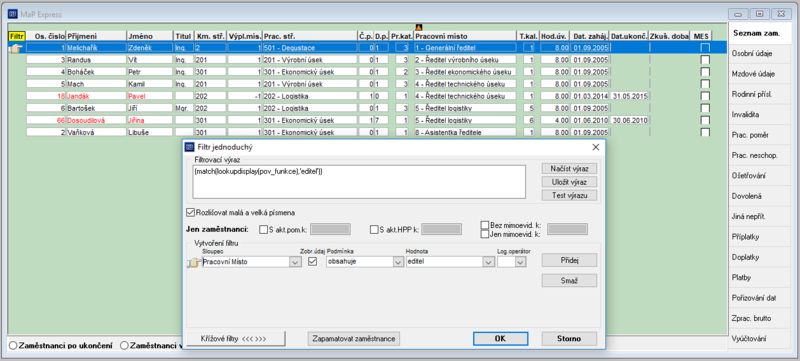
Task: Expand the Log.operátor dropdown
Action: click(x=520, y=262)
